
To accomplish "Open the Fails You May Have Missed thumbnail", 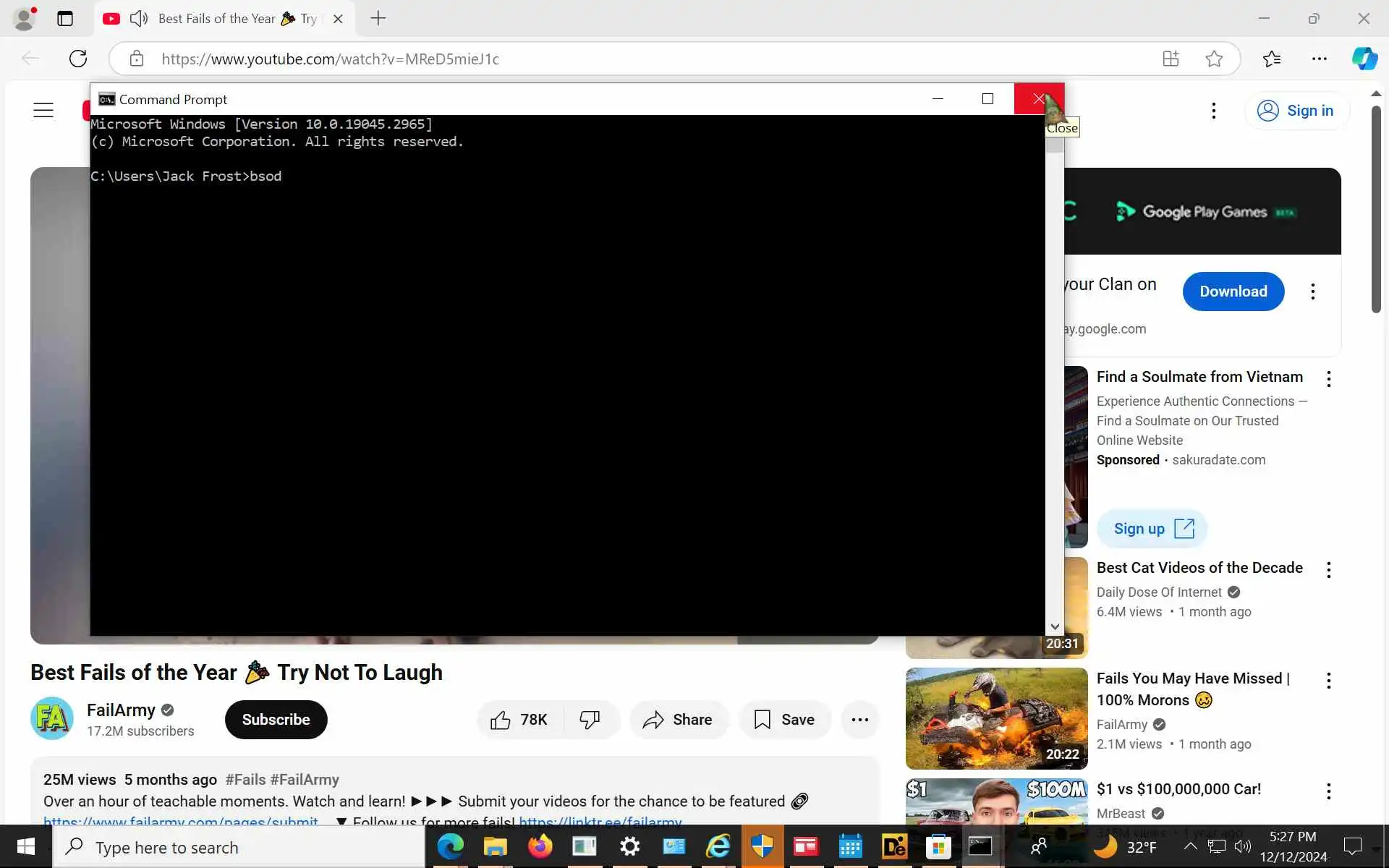I will coord(995,718).
